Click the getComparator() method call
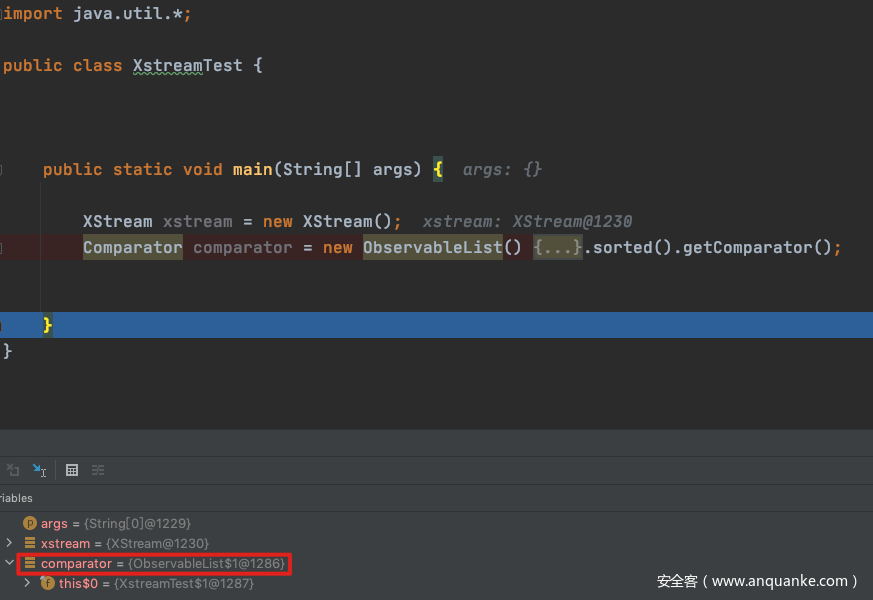The image size is (873, 600). (x=755, y=248)
